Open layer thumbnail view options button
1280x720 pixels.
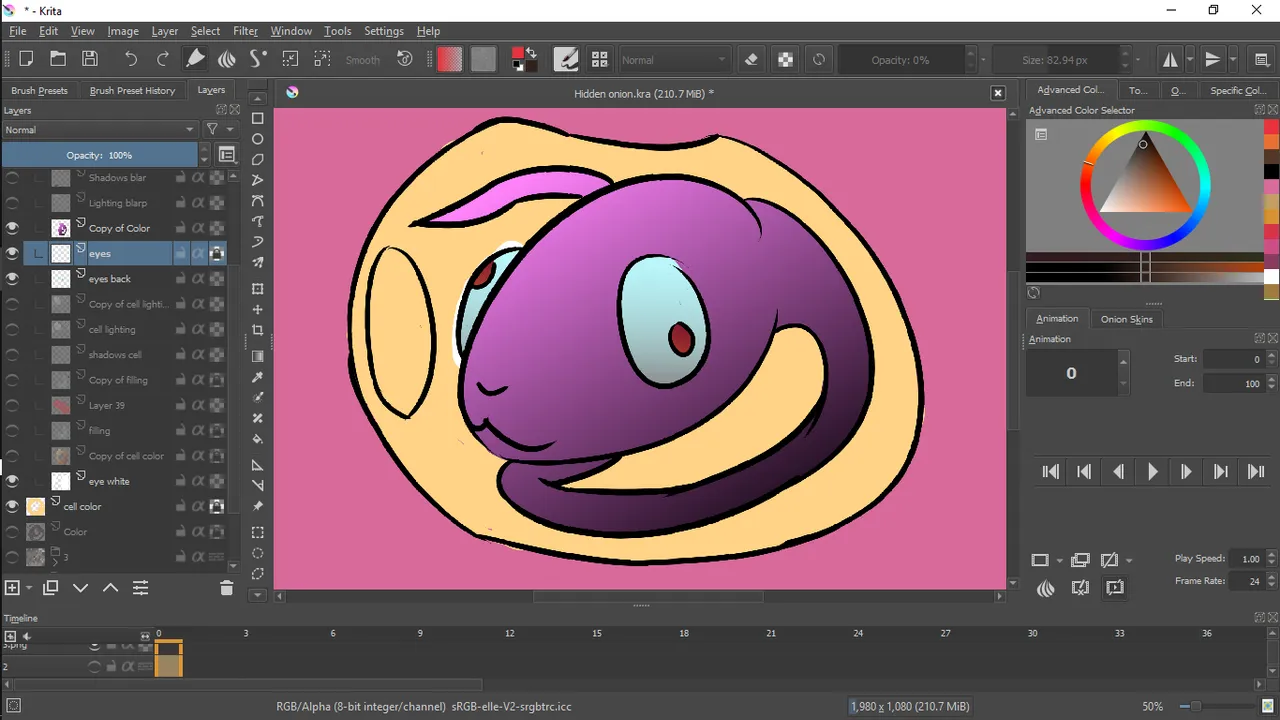pyautogui.click(x=227, y=155)
